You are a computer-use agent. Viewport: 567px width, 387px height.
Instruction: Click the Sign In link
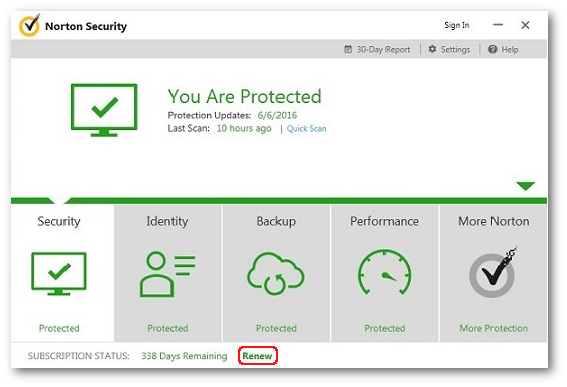457,25
